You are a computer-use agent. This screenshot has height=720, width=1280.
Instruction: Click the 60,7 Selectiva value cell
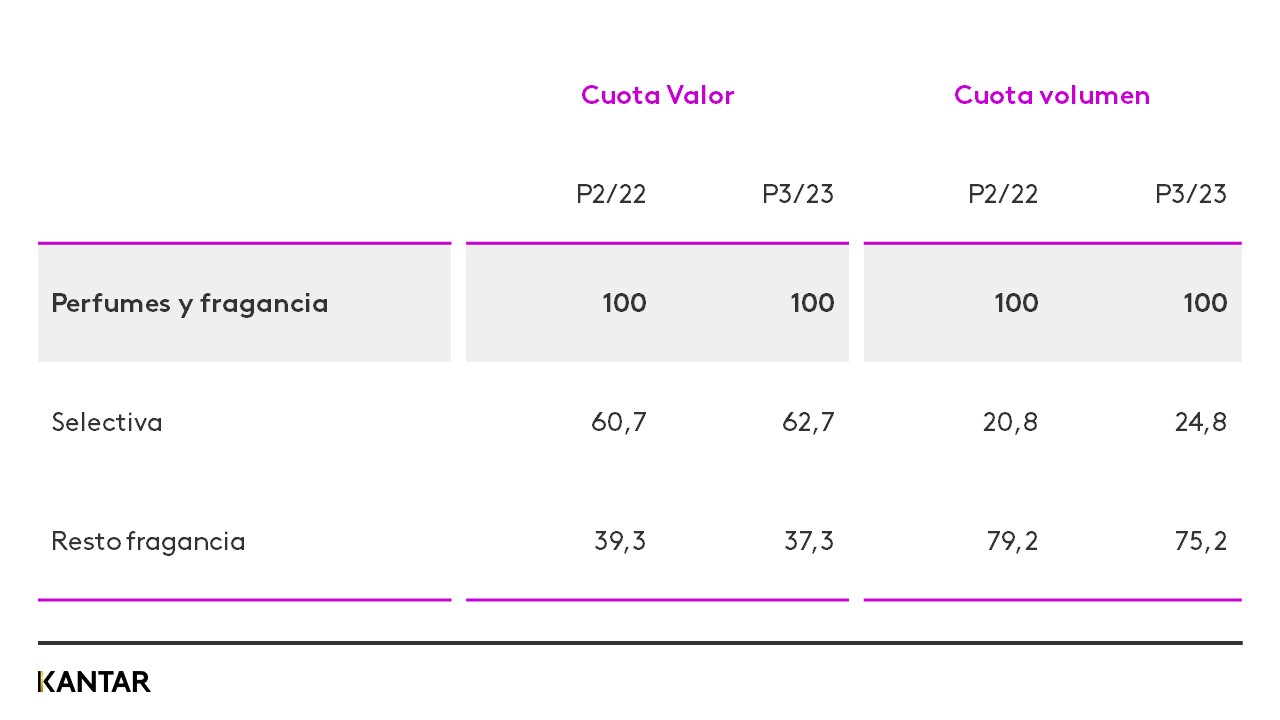point(619,422)
